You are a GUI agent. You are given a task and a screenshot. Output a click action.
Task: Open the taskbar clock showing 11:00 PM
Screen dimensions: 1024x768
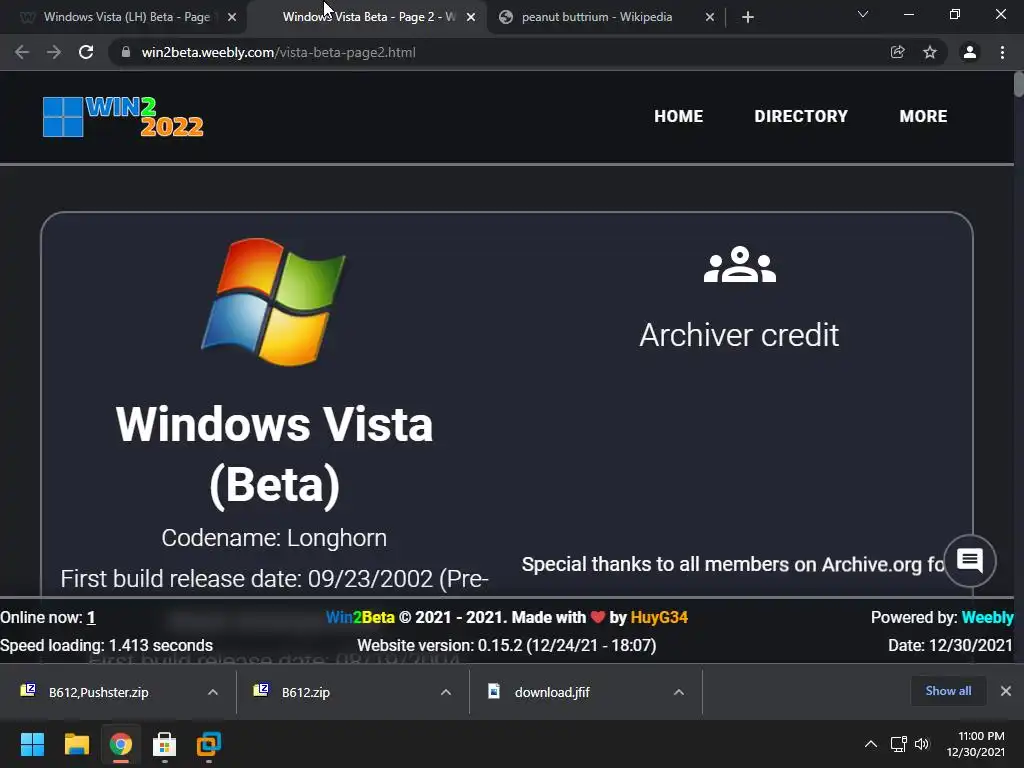point(976,744)
